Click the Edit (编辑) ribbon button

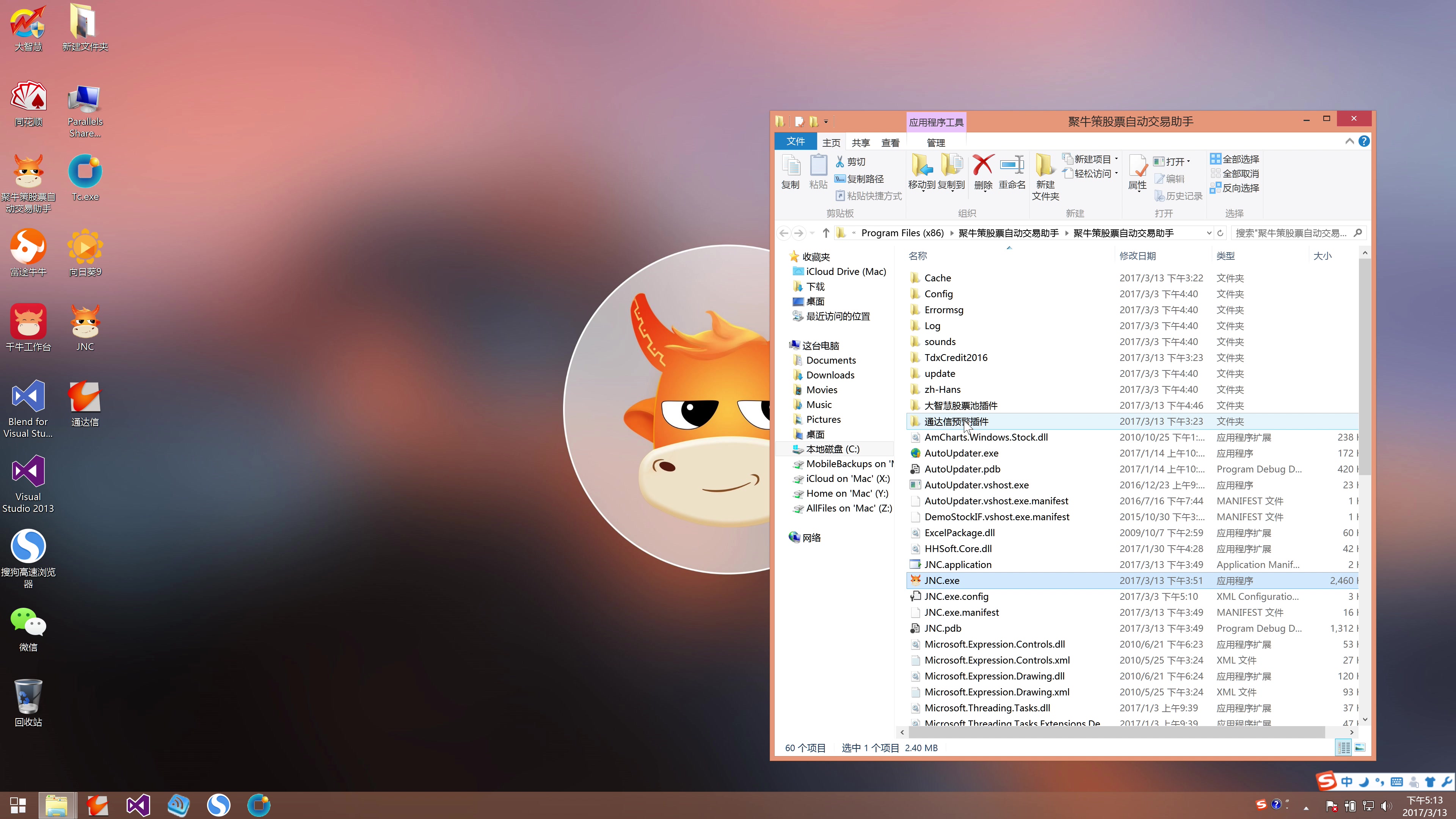[x=1169, y=179]
